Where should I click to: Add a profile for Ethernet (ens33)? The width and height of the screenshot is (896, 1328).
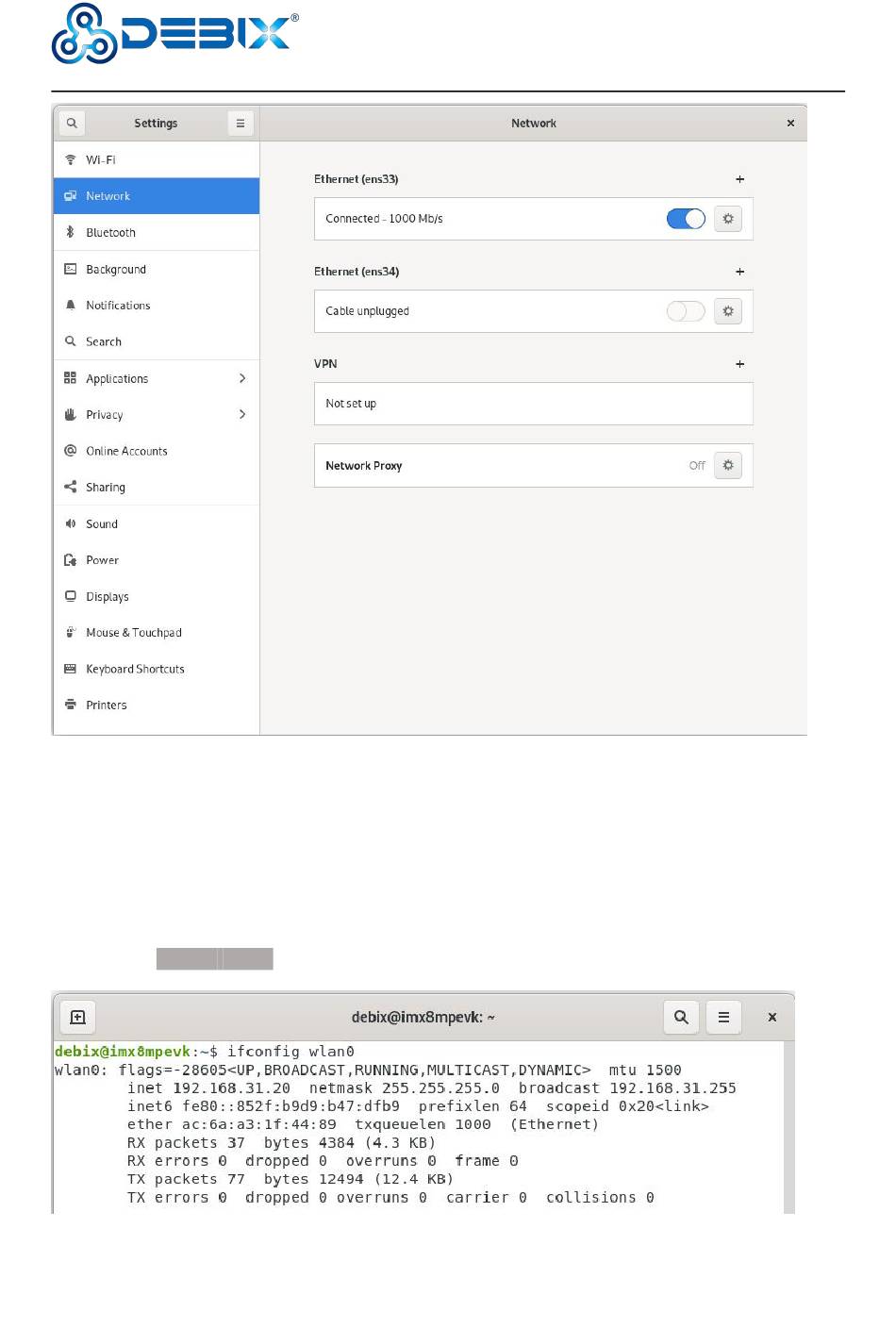(740, 179)
